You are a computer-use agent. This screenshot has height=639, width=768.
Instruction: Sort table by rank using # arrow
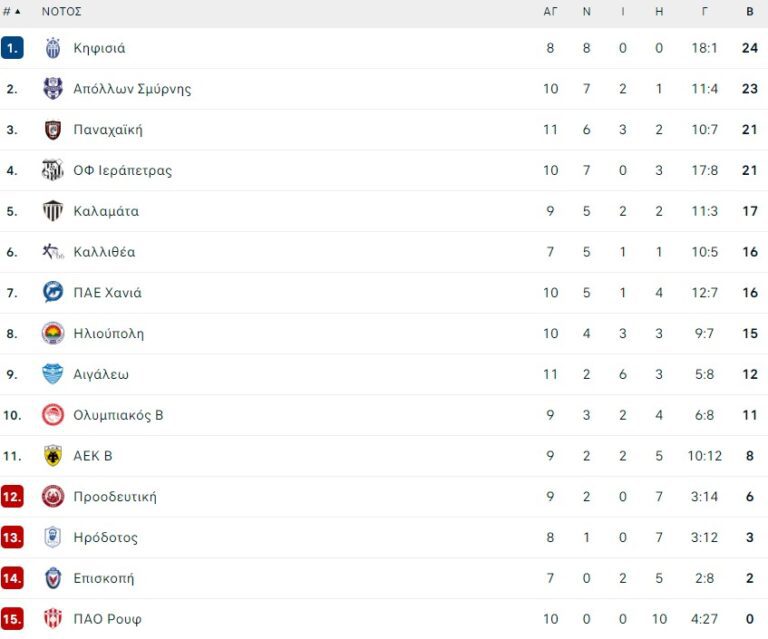click(12, 12)
